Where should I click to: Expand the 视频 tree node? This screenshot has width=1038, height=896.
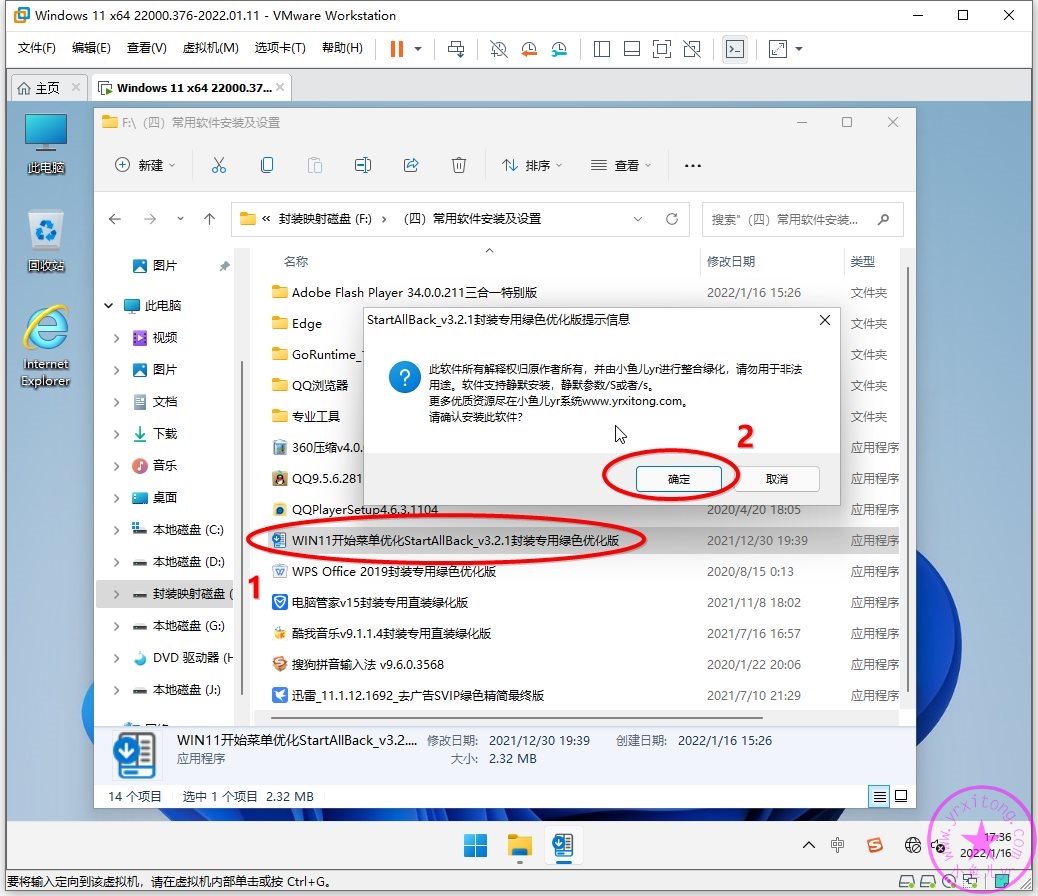pos(117,338)
